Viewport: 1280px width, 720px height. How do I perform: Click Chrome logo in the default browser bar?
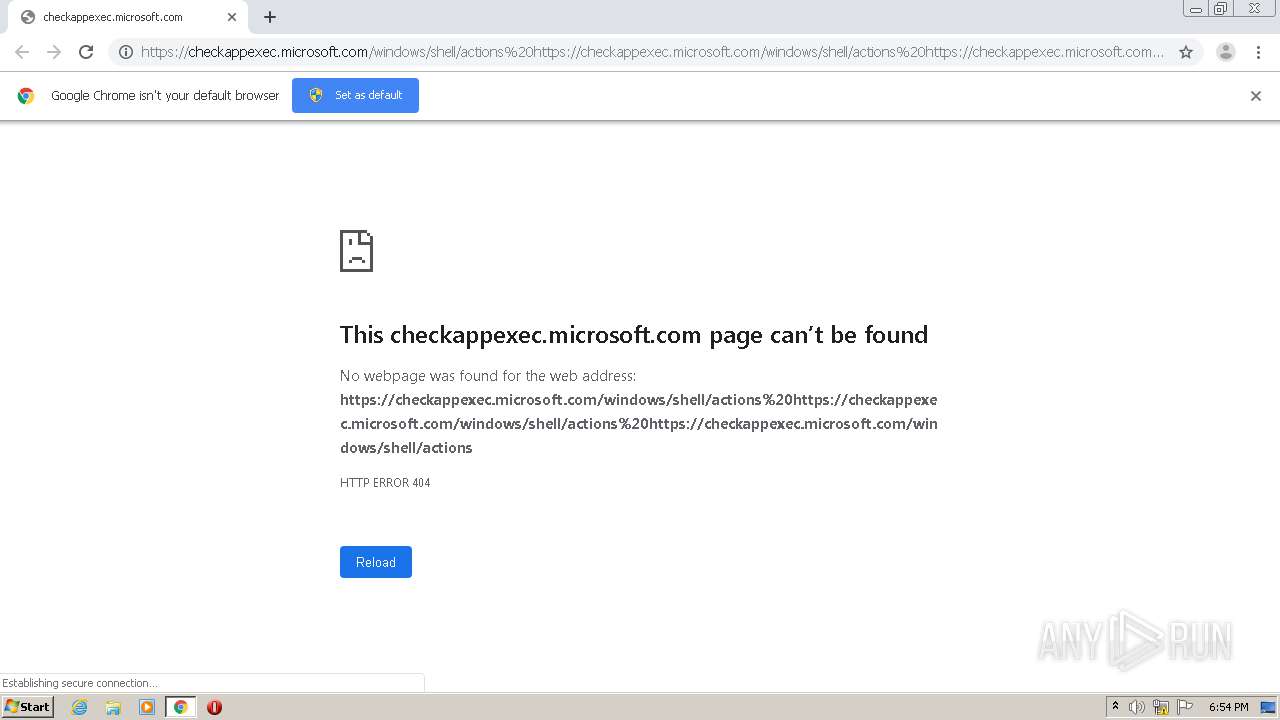coord(26,96)
